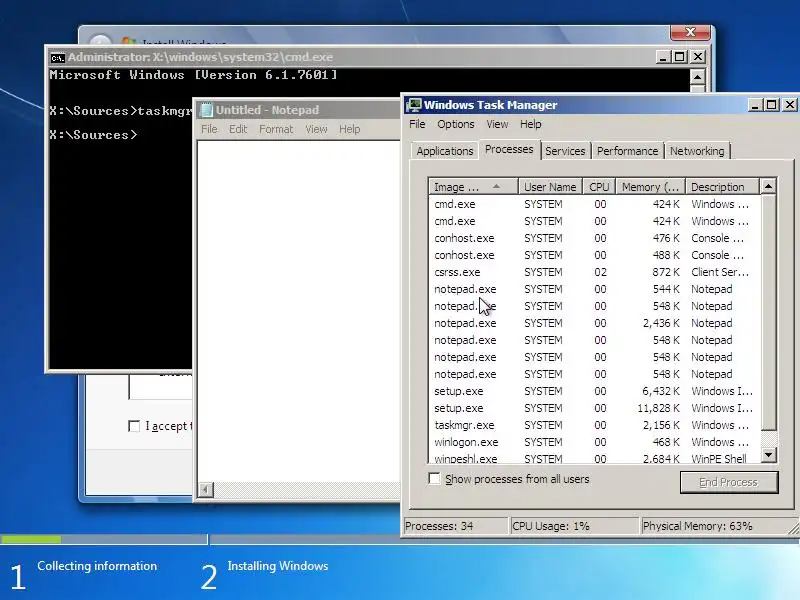The image size is (800, 600).
Task: Select the winpeshl.exe process row
Action: click(x=594, y=458)
